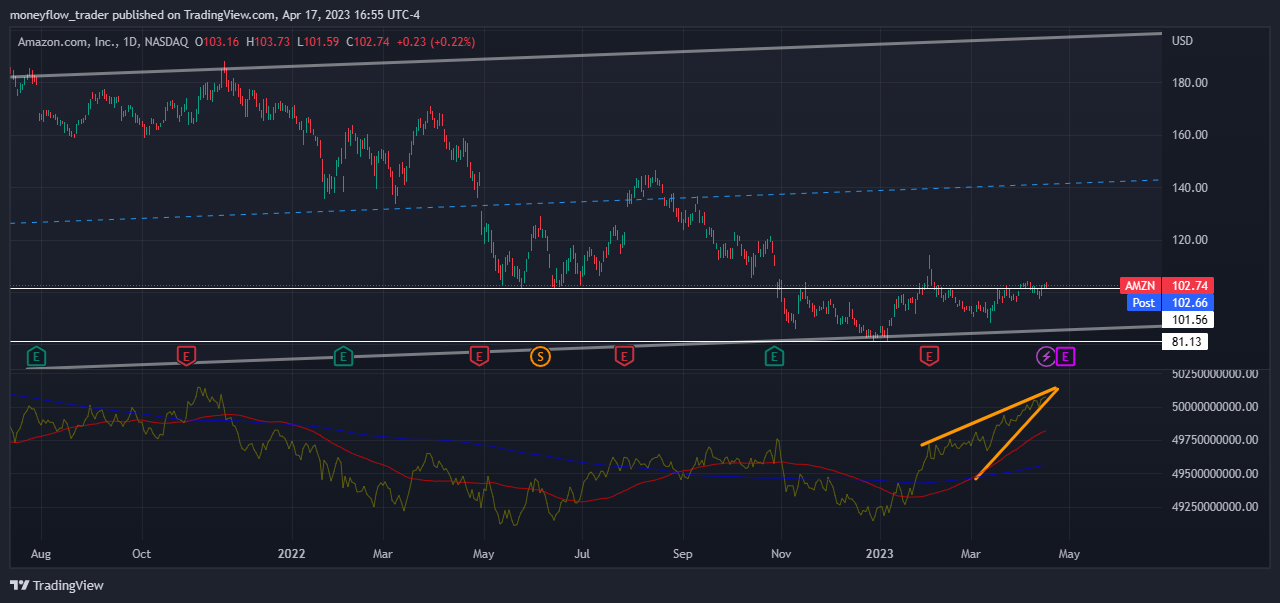Click the 160.00 price axis label

pyautogui.click(x=1189, y=135)
